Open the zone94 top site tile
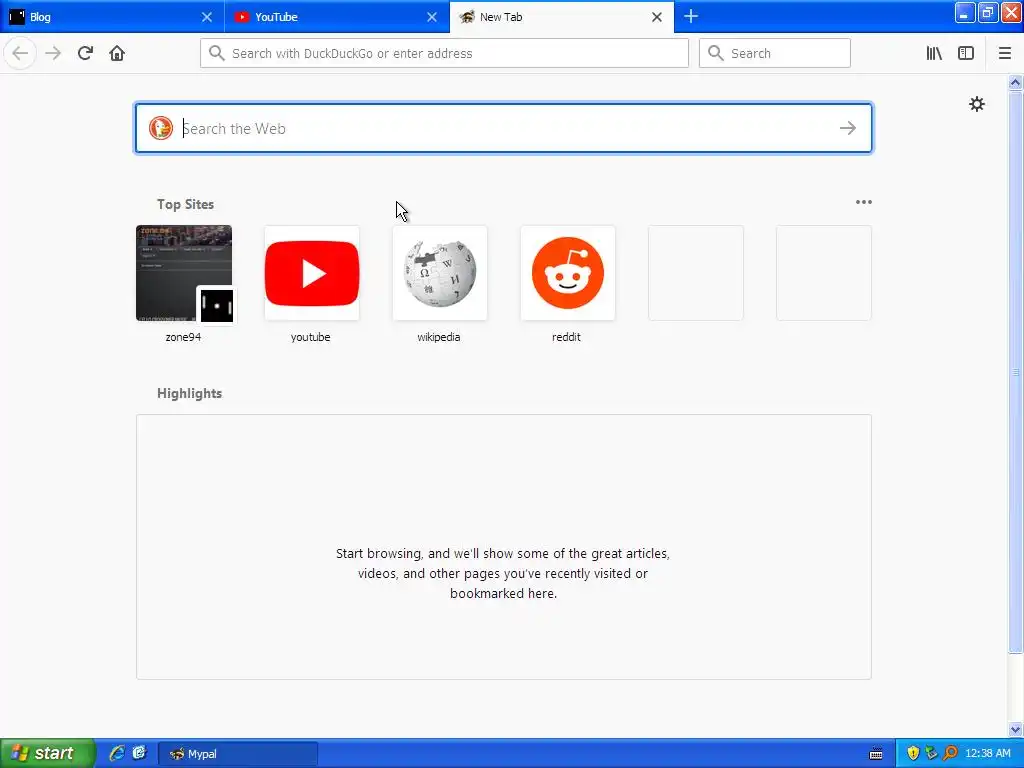This screenshot has width=1024, height=768. point(184,273)
